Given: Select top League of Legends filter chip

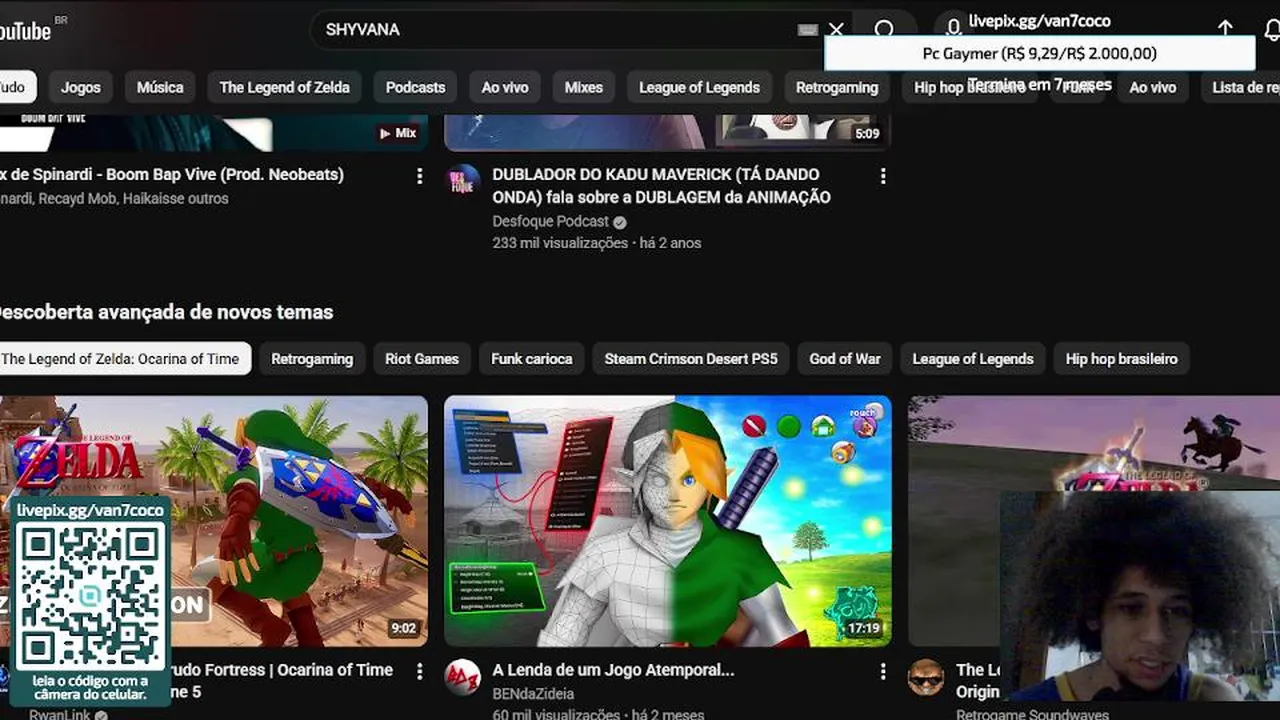Looking at the screenshot, I should pyautogui.click(x=699, y=87).
